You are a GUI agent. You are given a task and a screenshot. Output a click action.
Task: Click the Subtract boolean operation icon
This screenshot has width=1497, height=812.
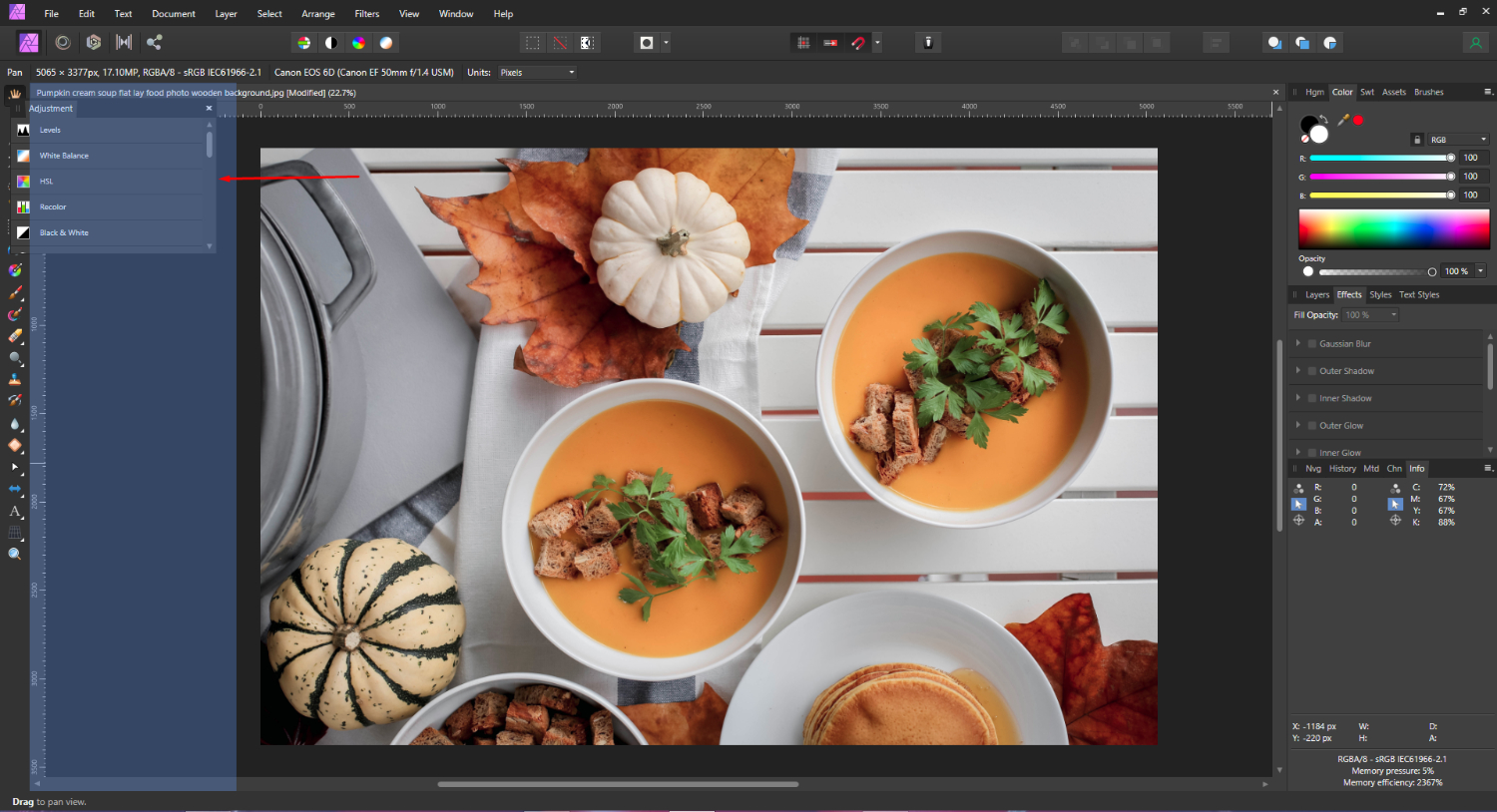(x=1302, y=43)
